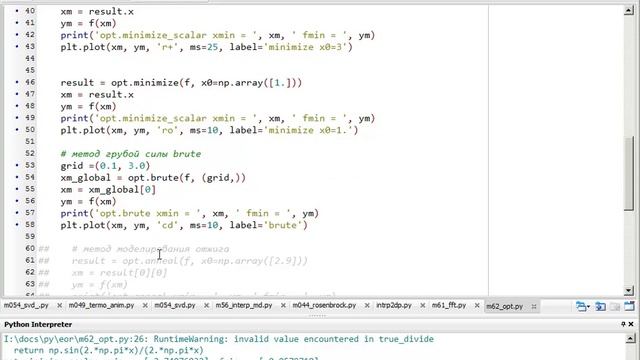Switch to the m56_interp_md.py tab
Viewport: 640px width, 360px height.
244,305
